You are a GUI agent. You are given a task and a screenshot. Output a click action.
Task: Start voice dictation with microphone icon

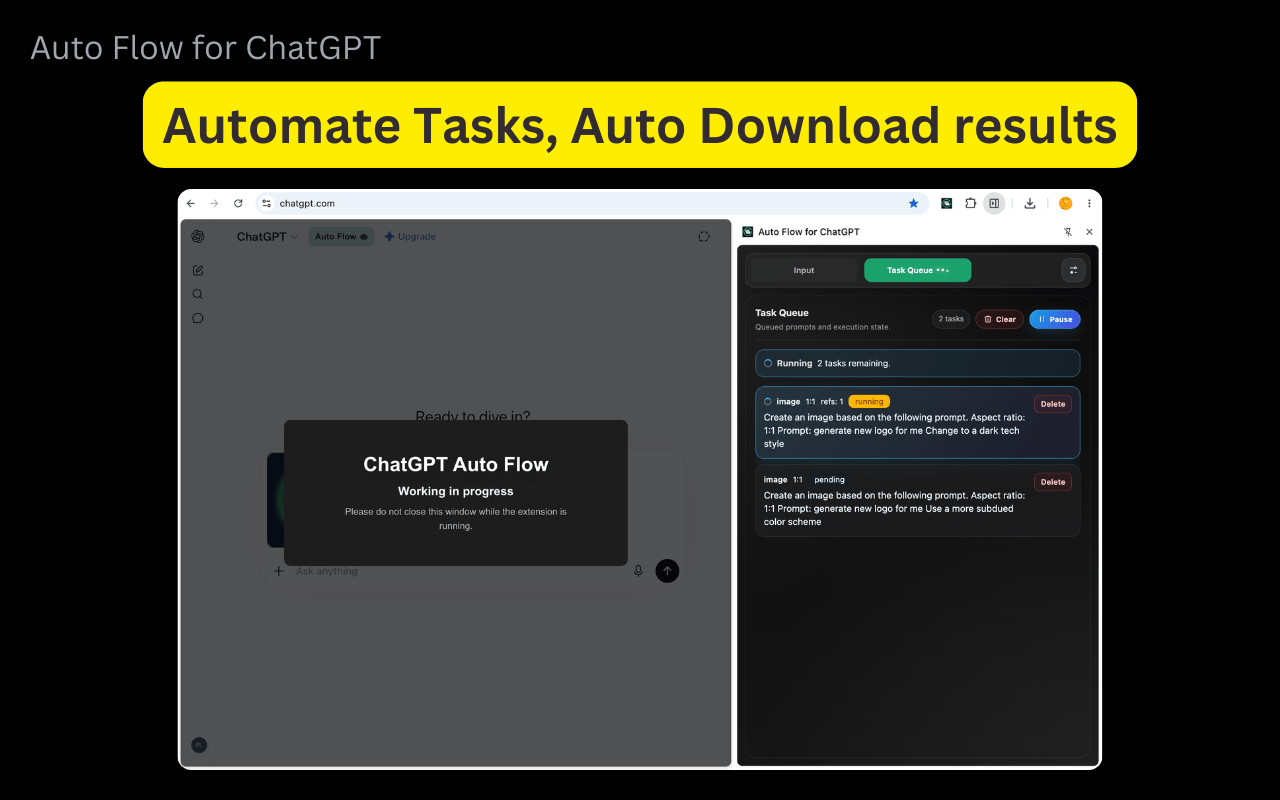coord(638,571)
